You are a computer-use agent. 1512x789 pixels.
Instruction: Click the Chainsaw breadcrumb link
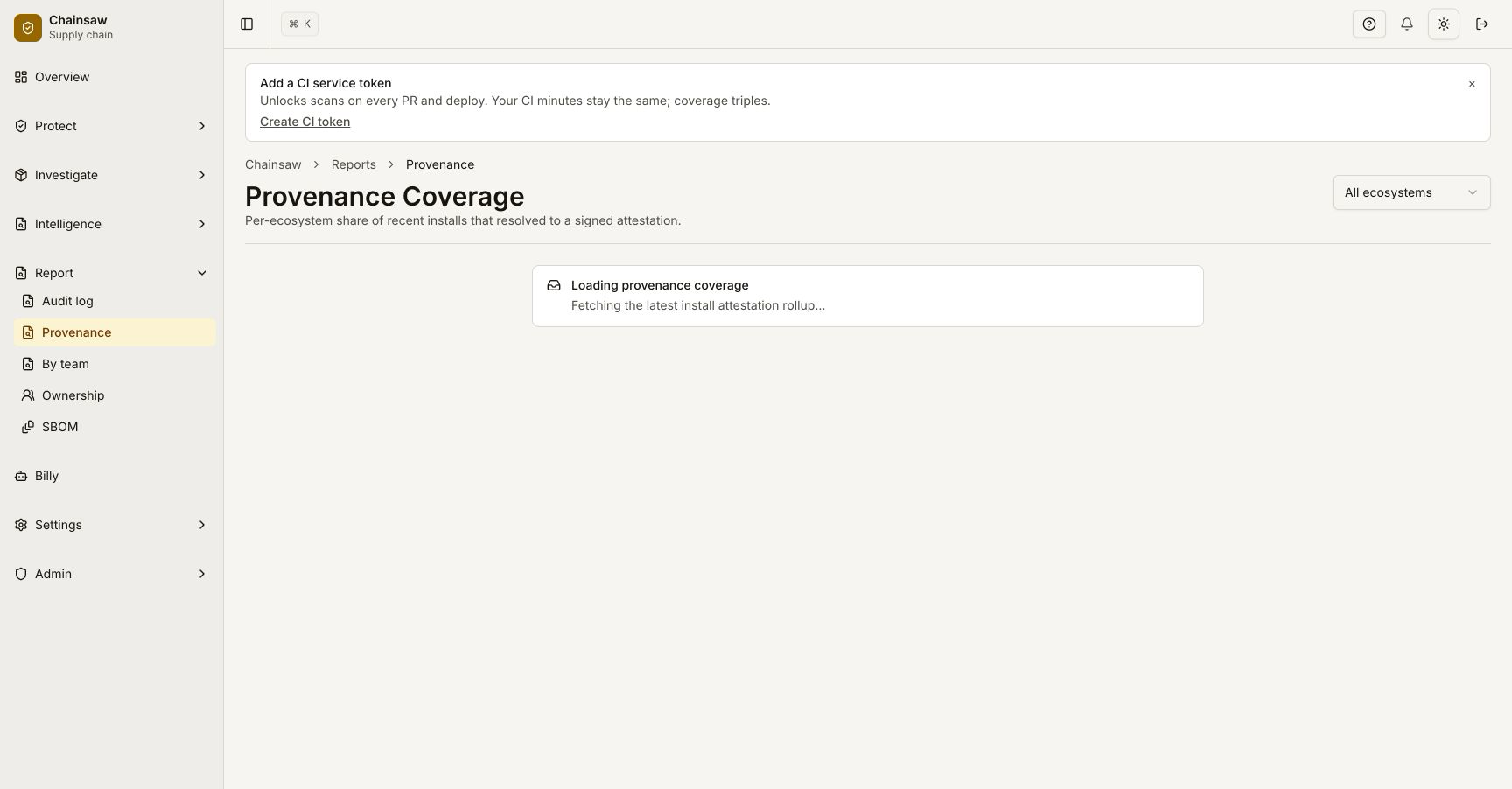click(273, 164)
